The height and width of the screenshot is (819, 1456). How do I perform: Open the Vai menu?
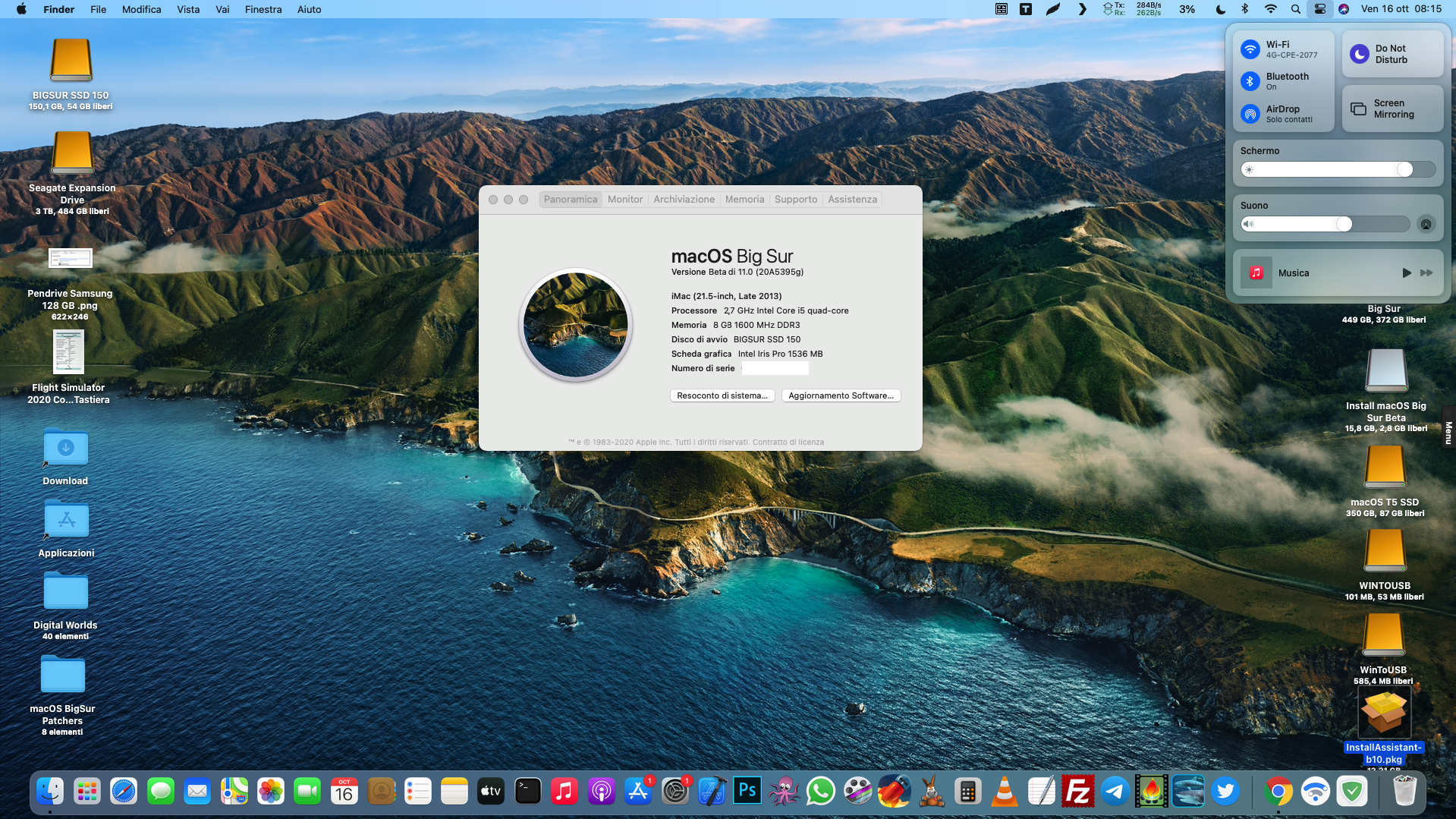click(222, 9)
